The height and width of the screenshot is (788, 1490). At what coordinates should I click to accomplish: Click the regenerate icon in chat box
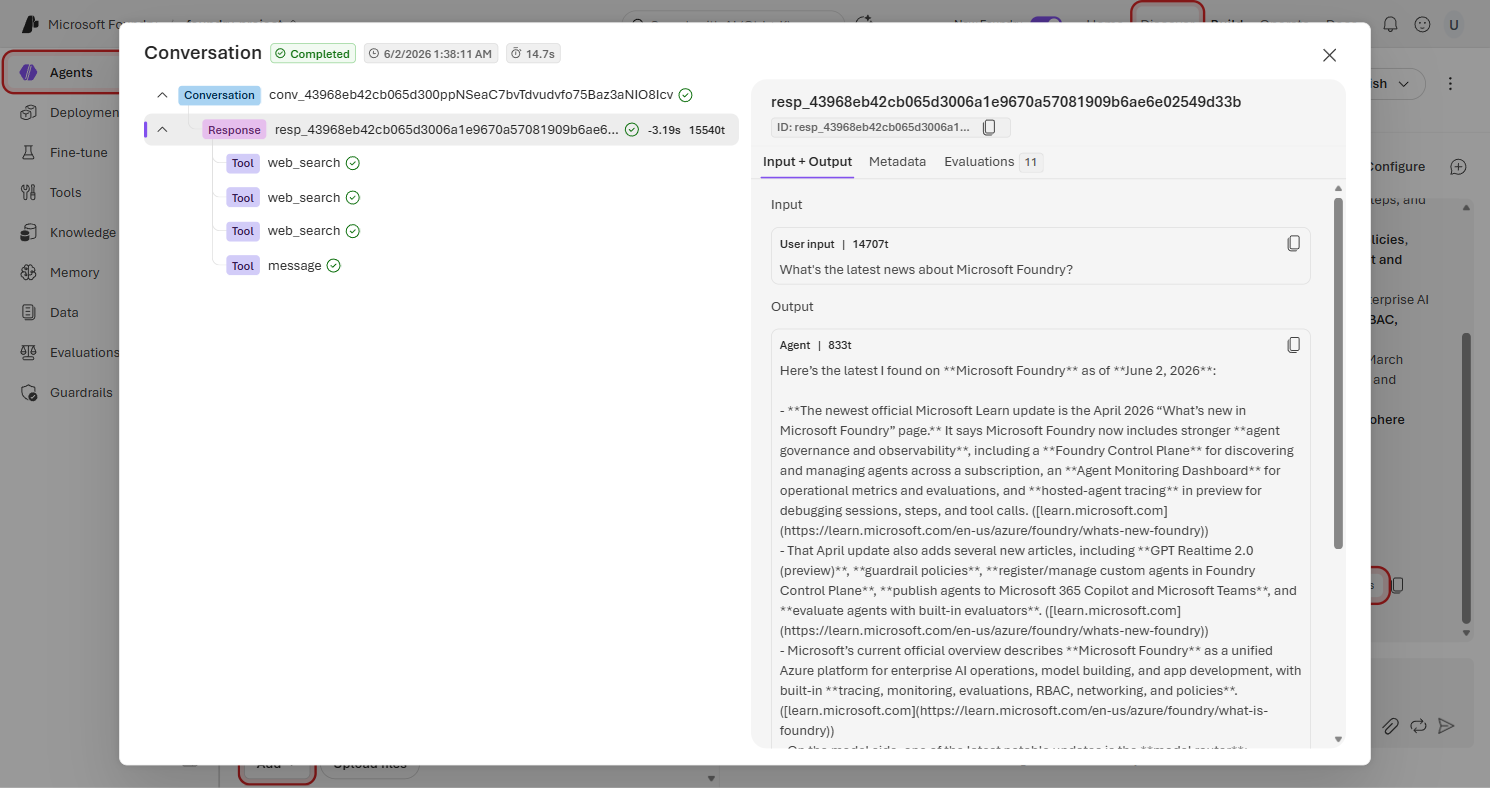pos(1418,726)
